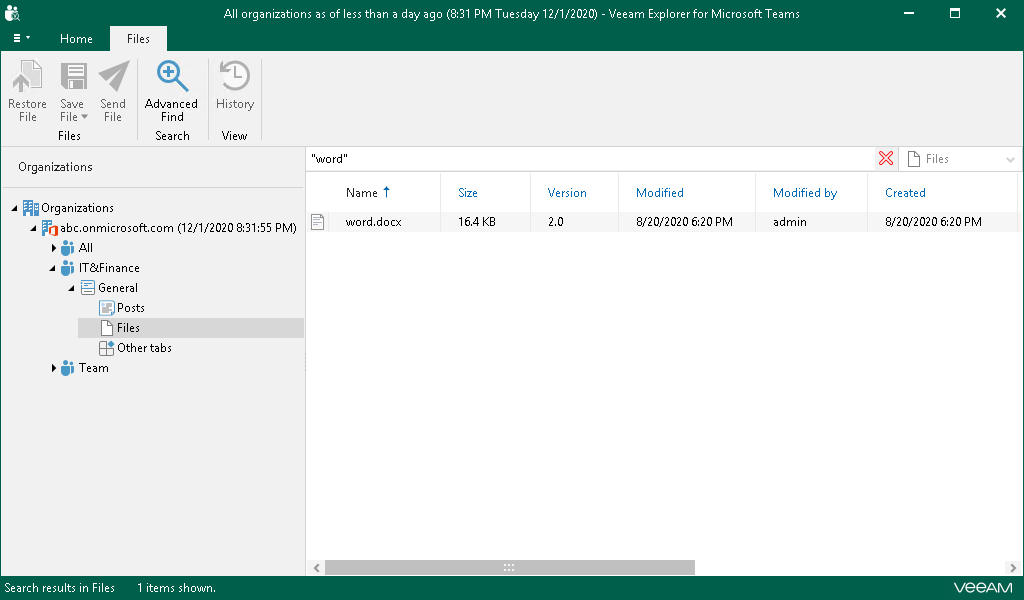Viewport: 1024px width, 600px height.
Task: Open the History view
Action: [x=234, y=86]
